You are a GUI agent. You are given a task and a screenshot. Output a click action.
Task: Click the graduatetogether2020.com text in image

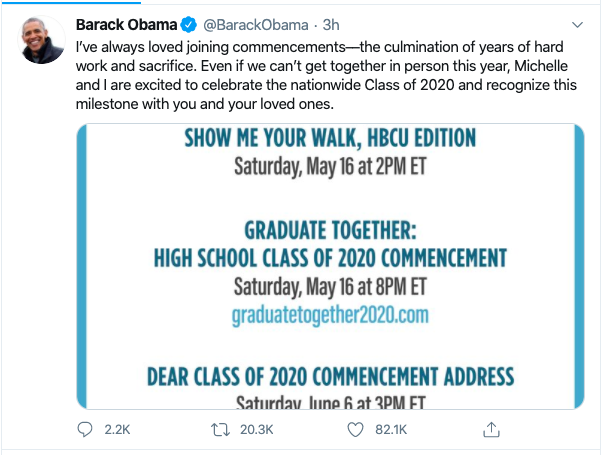[x=330, y=313]
